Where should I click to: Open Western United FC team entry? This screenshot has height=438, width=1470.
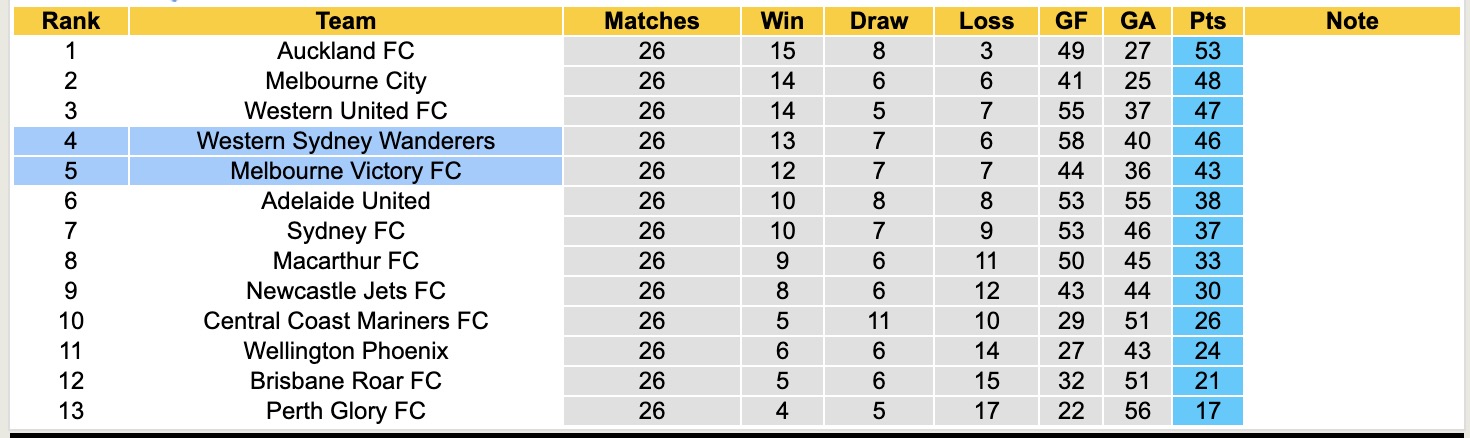[346, 111]
